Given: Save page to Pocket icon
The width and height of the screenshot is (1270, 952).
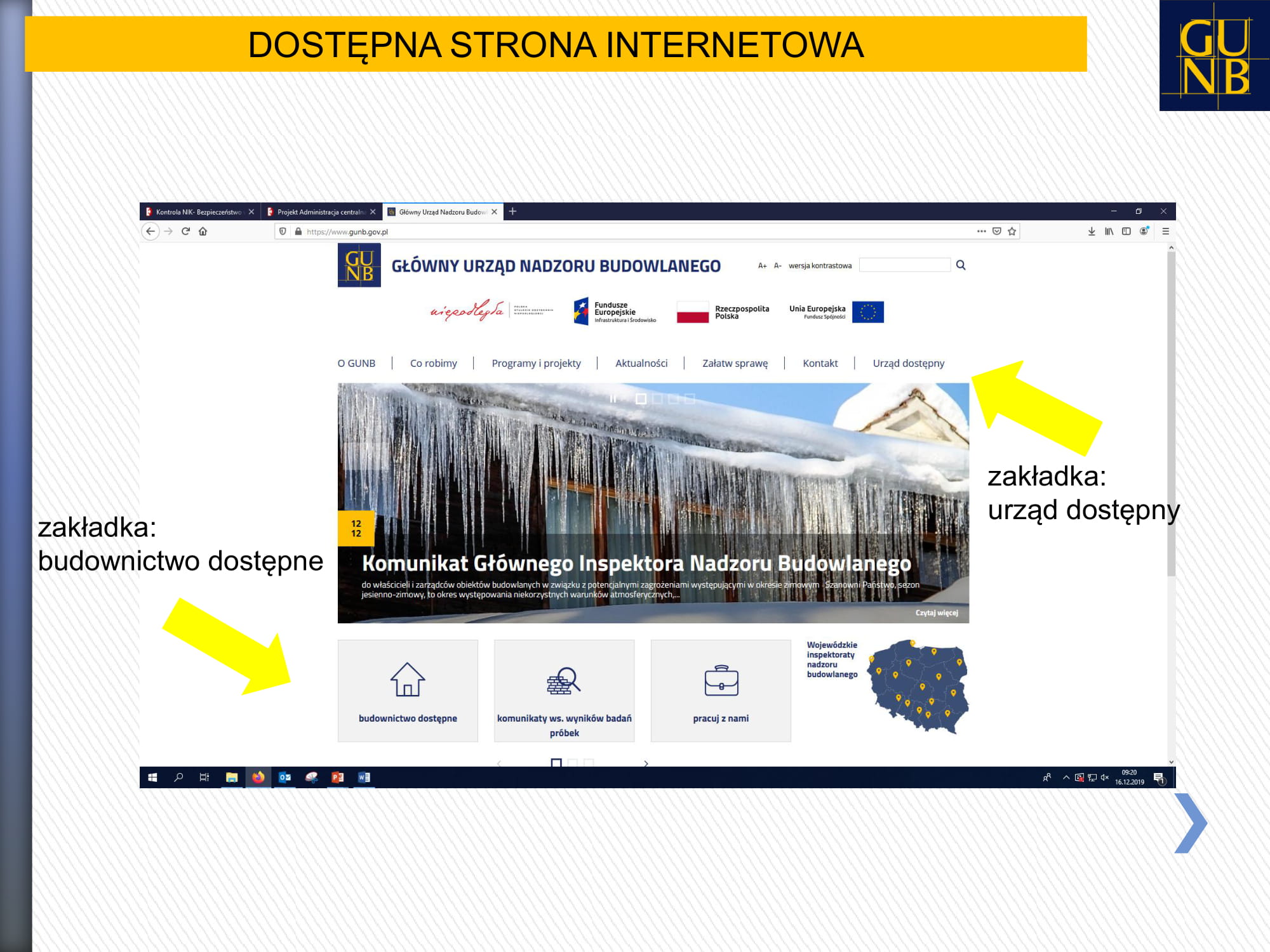Looking at the screenshot, I should pos(997,231).
